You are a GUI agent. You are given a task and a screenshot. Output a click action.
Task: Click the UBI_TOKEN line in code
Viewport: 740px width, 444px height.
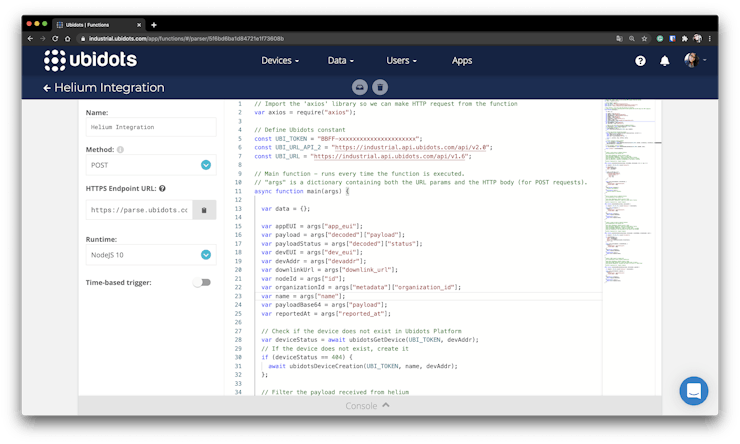point(338,139)
